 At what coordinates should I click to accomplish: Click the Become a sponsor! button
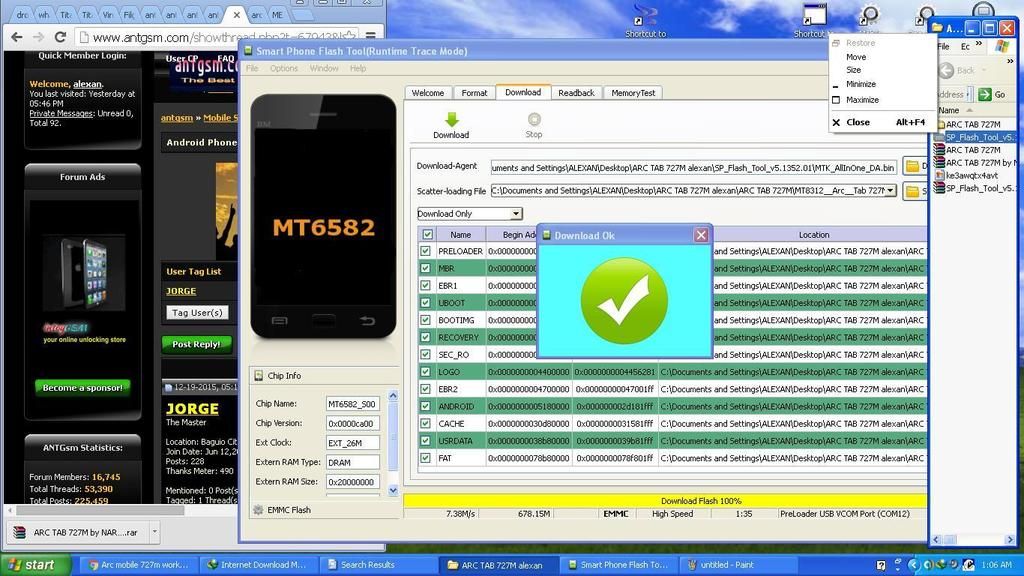(82, 388)
